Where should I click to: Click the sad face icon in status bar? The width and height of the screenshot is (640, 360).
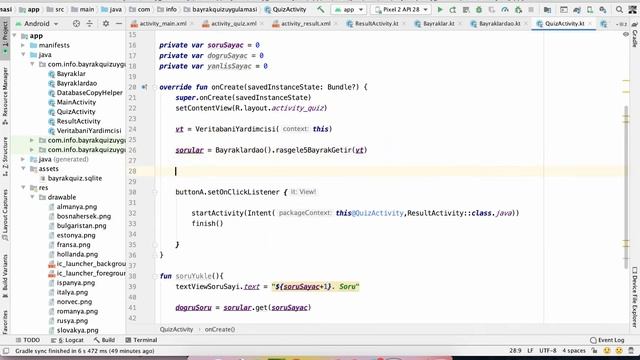(x=619, y=351)
